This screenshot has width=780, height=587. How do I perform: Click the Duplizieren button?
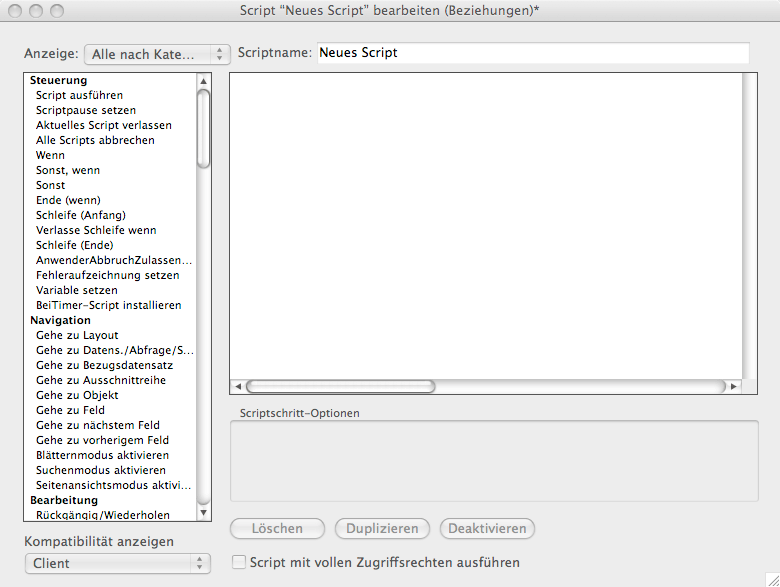383,528
